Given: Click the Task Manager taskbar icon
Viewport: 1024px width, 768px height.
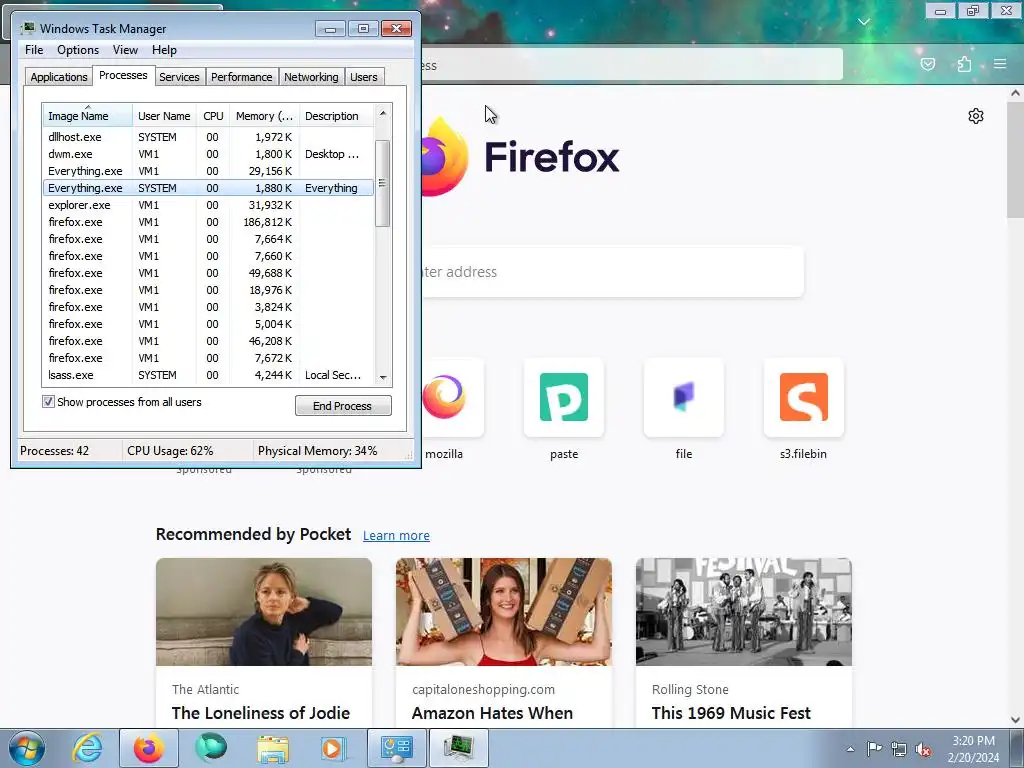Looking at the screenshot, I should tap(458, 748).
